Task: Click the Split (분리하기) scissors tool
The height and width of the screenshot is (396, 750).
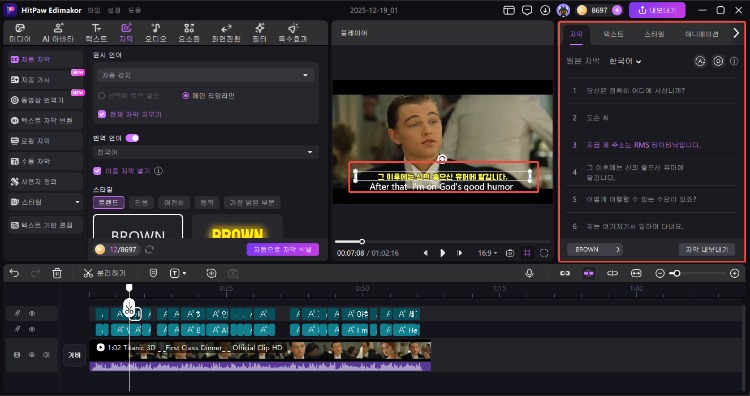Action: point(104,273)
